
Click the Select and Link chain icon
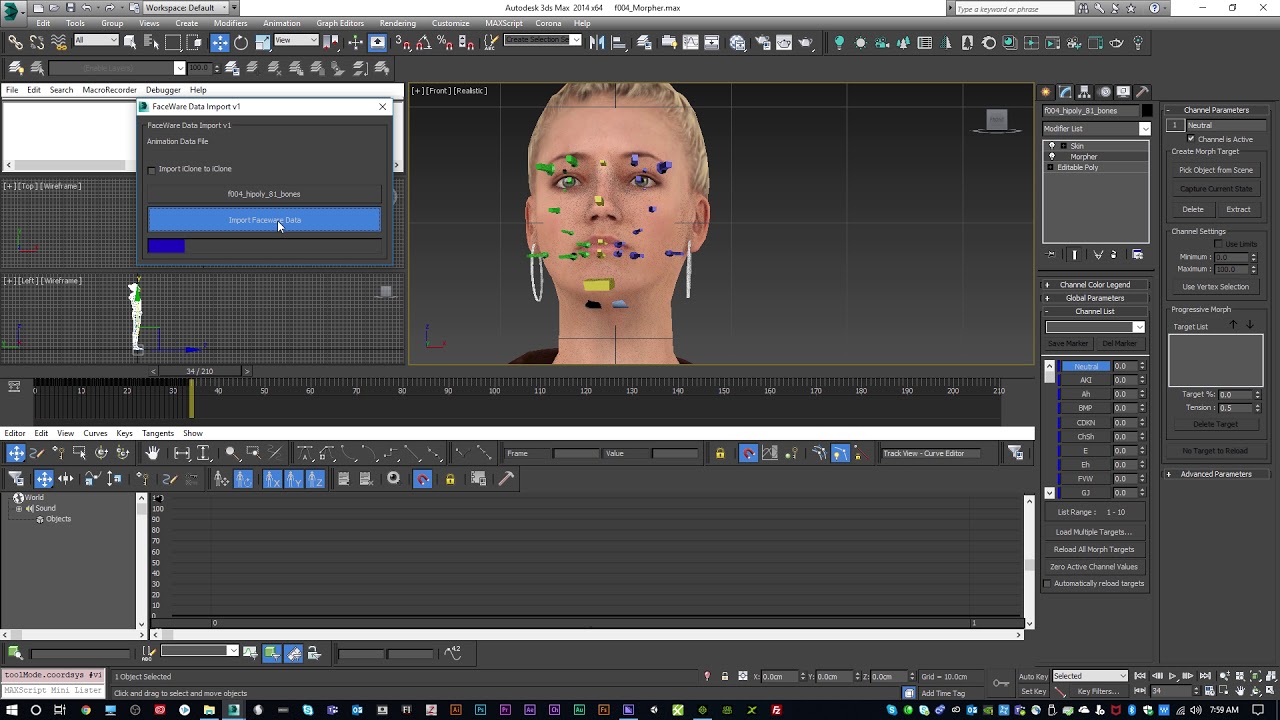click(15, 42)
